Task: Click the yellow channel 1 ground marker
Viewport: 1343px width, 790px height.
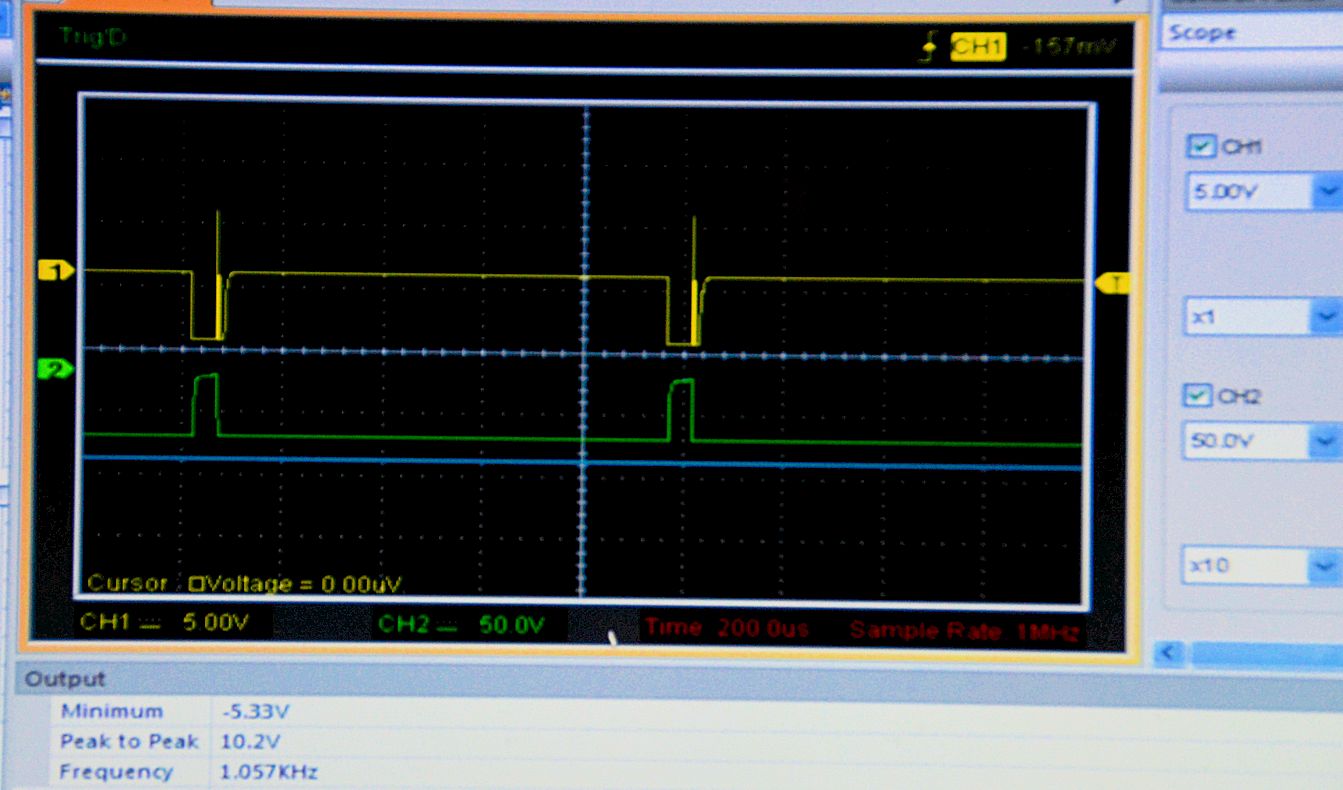Action: (56, 270)
